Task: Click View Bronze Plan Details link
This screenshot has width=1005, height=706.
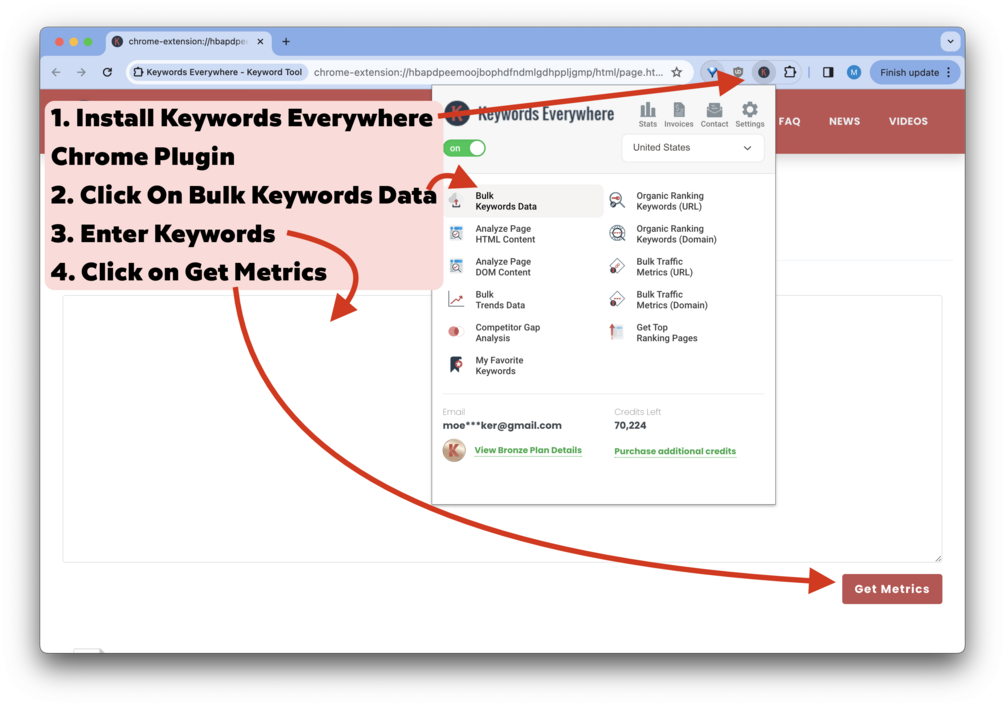Action: coord(528,450)
